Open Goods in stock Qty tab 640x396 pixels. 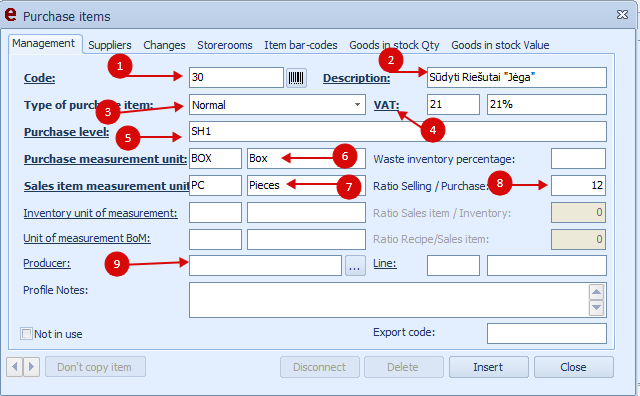(x=394, y=45)
